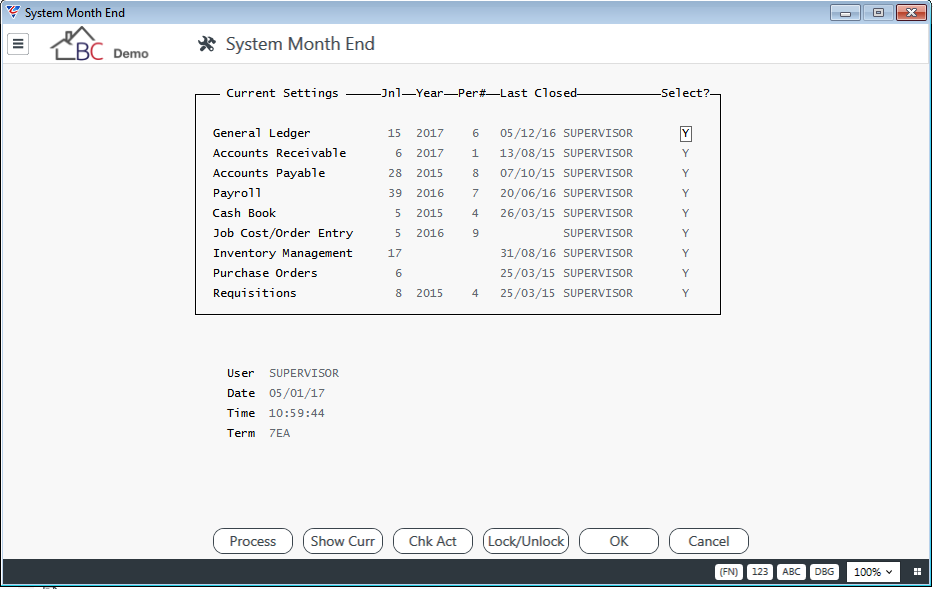Screen dimensions: 933x589
Task: Toggle the 123 numeric indicator
Action: (x=759, y=572)
